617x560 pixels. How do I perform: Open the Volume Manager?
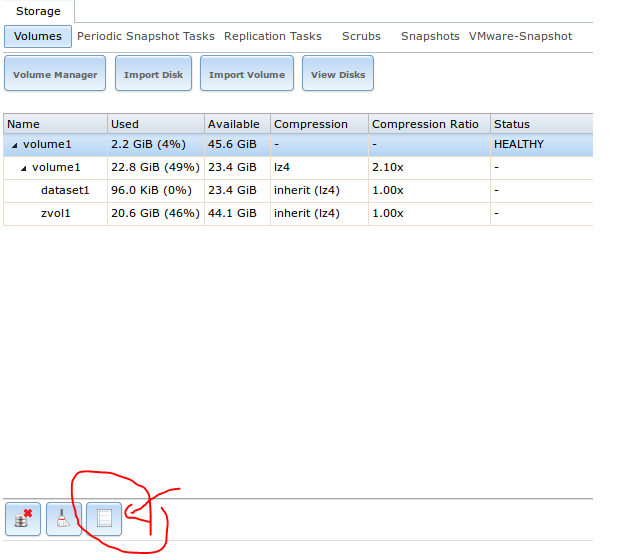(55, 75)
